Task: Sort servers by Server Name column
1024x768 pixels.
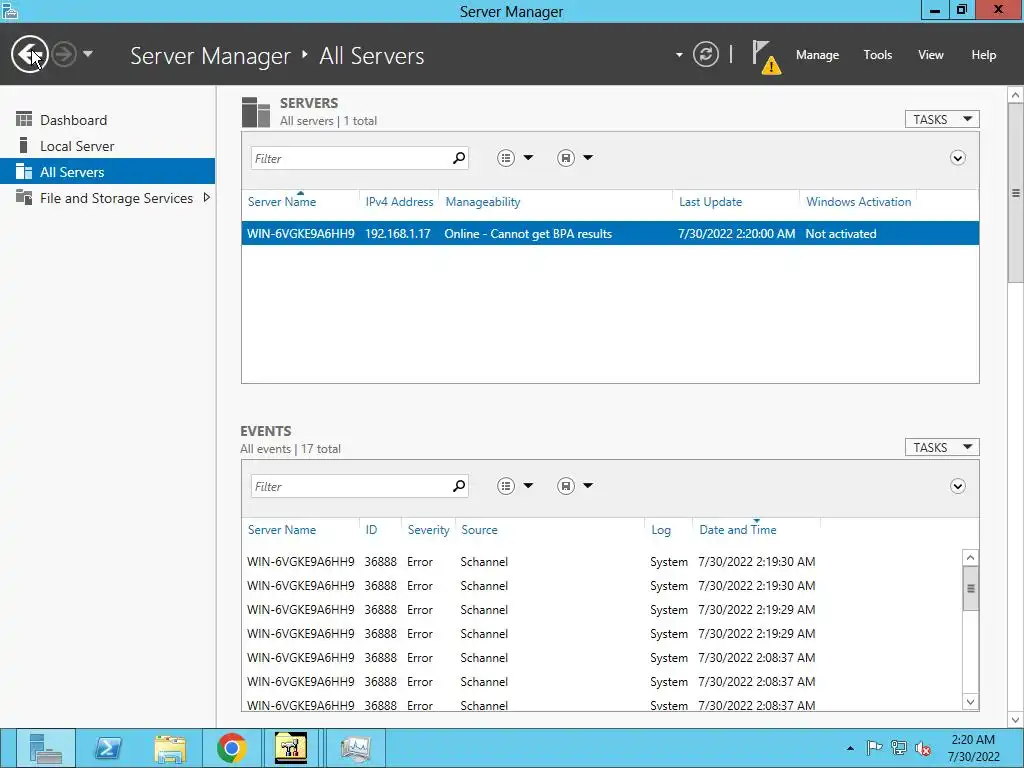Action: tap(281, 202)
